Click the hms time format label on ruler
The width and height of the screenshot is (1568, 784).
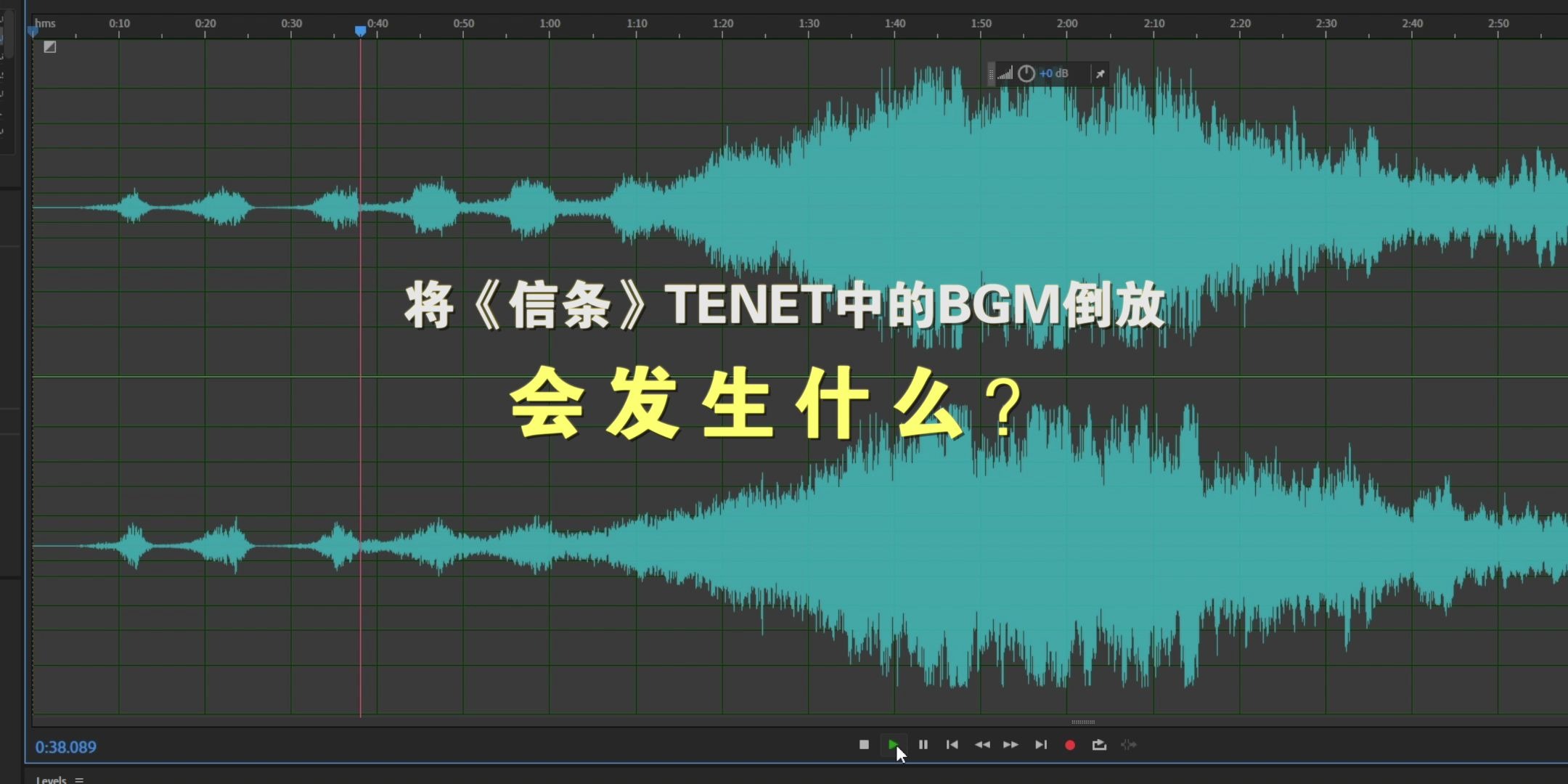tap(46, 23)
